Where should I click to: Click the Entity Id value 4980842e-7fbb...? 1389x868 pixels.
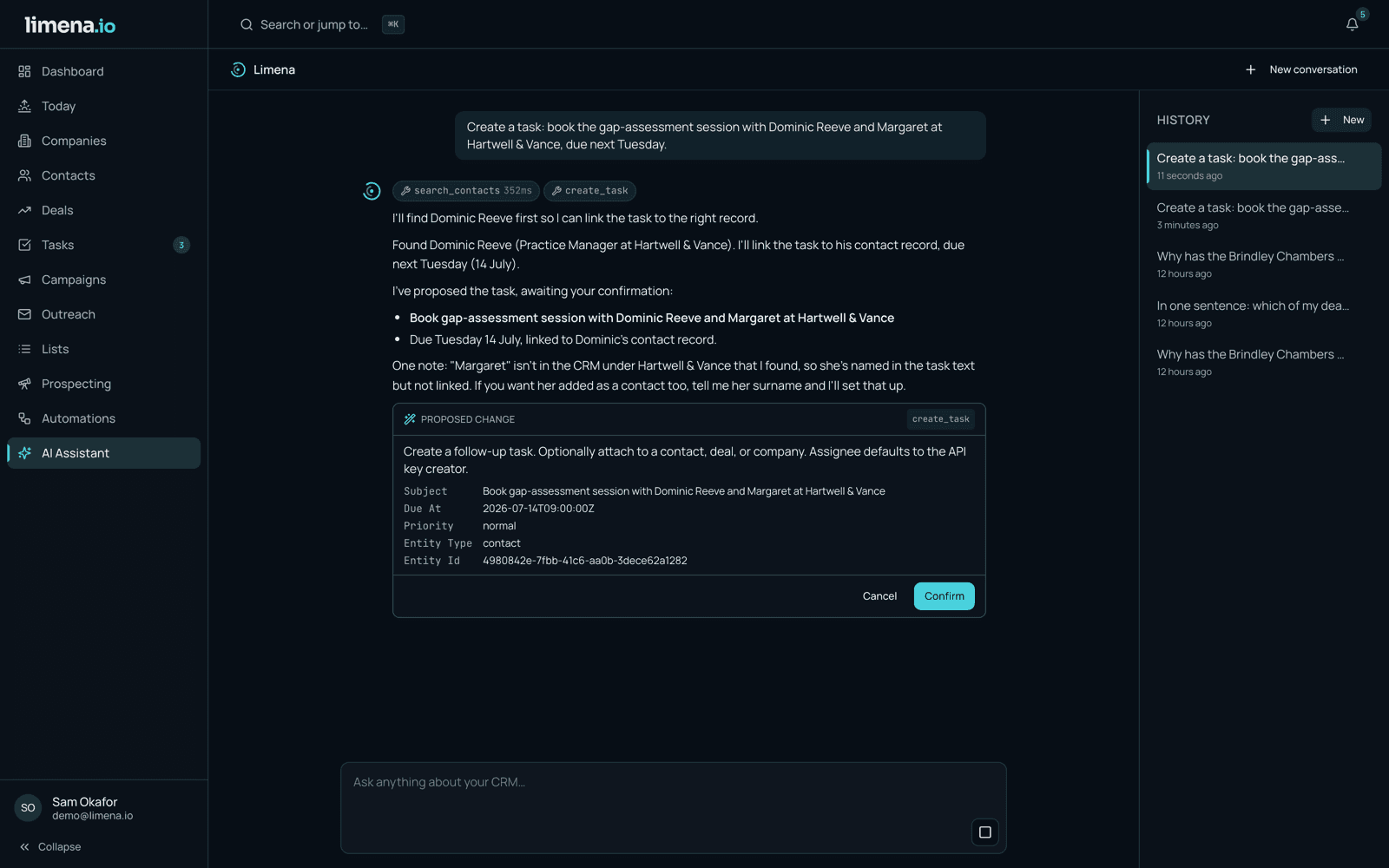click(585, 561)
